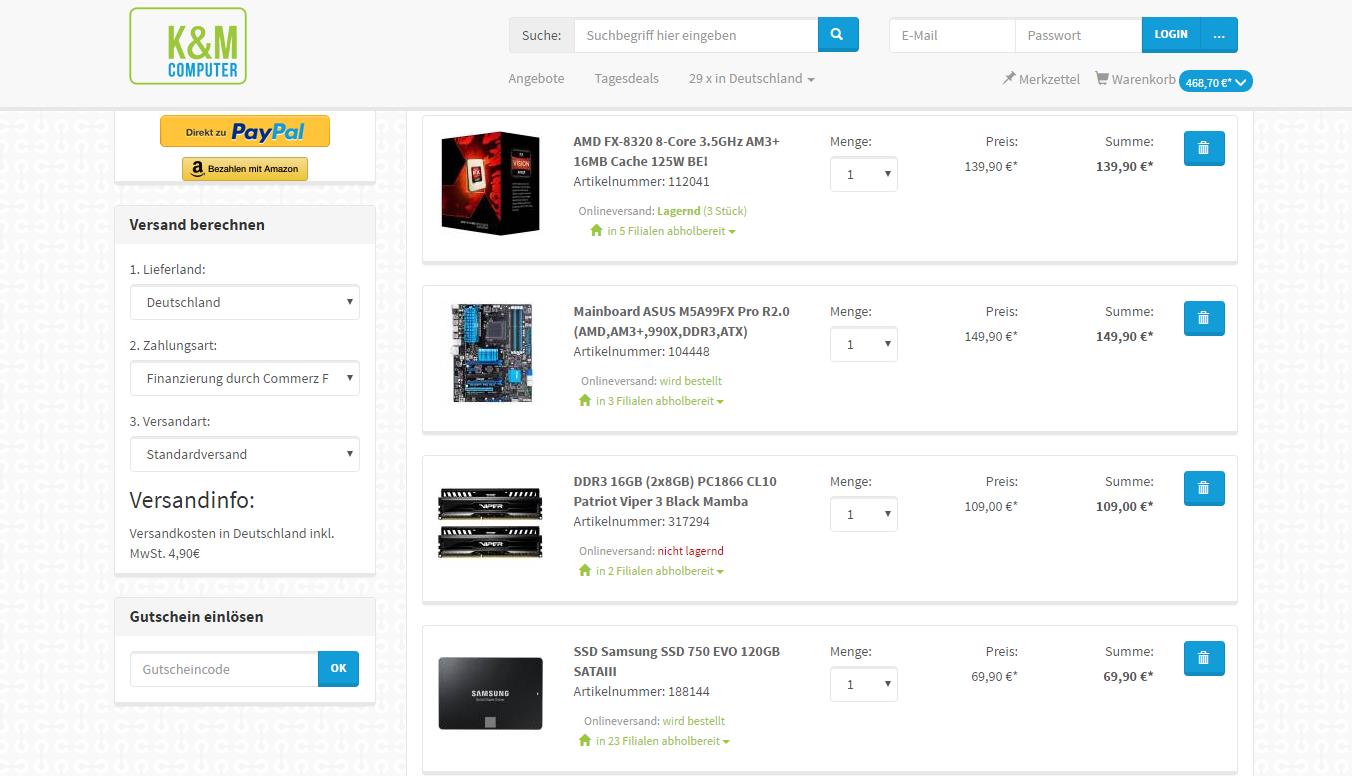
Task: Click the Merkzettel pin icon
Action: 1009,78
